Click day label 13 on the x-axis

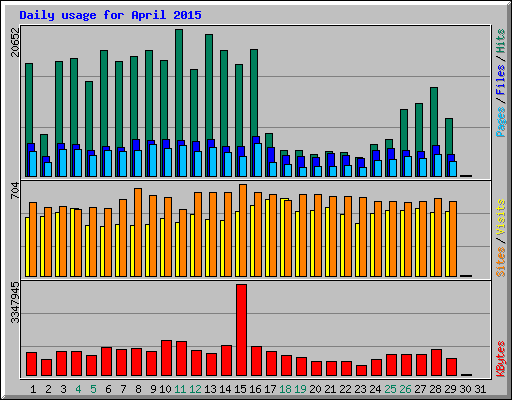pos(210,389)
